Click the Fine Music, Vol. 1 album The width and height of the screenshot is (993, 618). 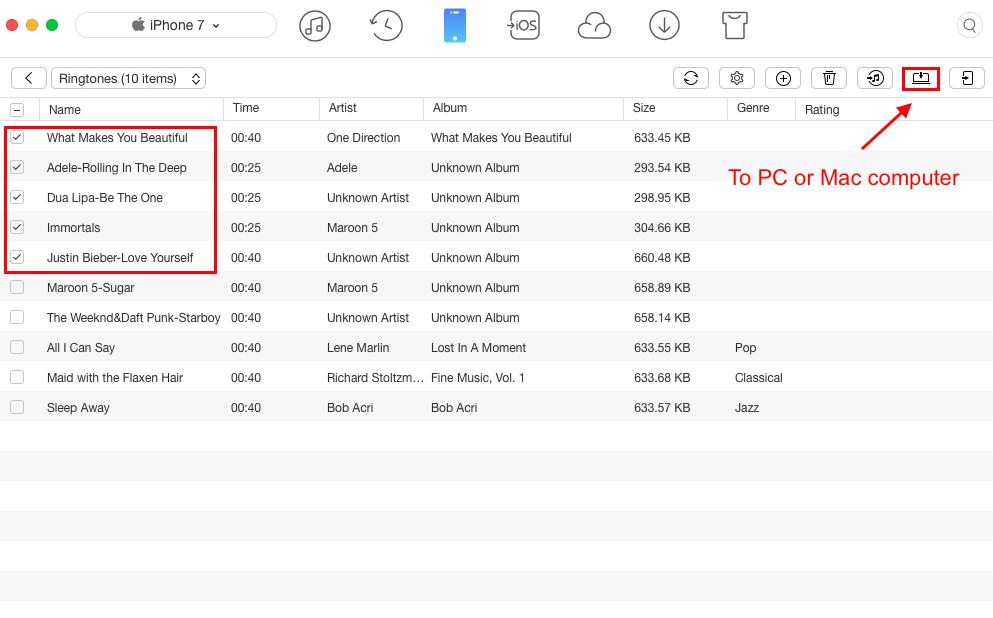[478, 377]
